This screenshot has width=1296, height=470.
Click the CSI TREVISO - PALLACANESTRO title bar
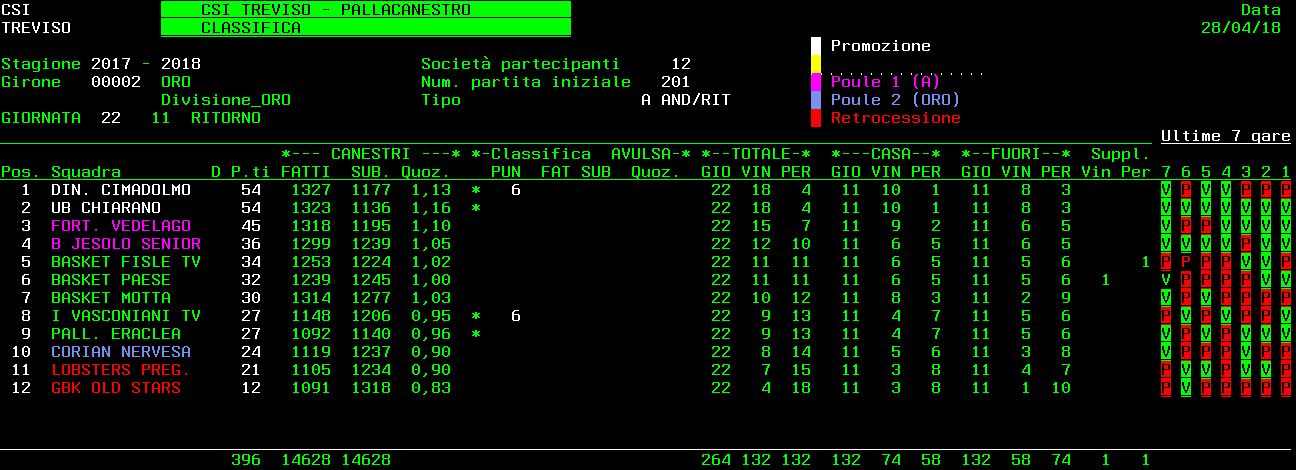(365, 10)
